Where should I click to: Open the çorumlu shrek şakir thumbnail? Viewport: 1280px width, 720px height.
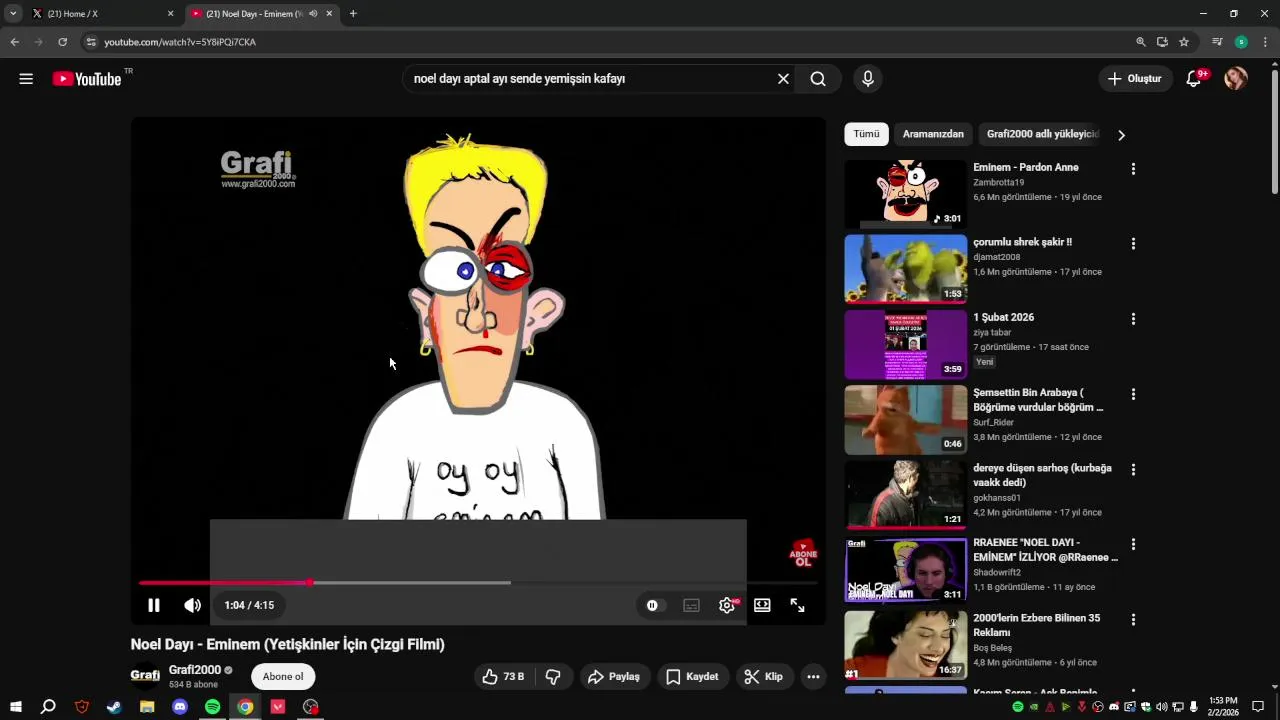coord(906,269)
